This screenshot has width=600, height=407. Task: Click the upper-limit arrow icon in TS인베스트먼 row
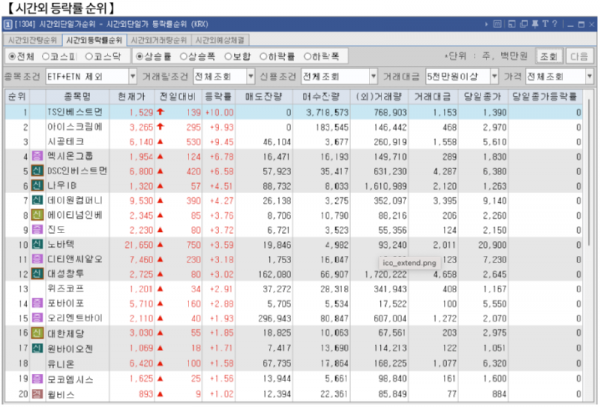click(x=160, y=112)
